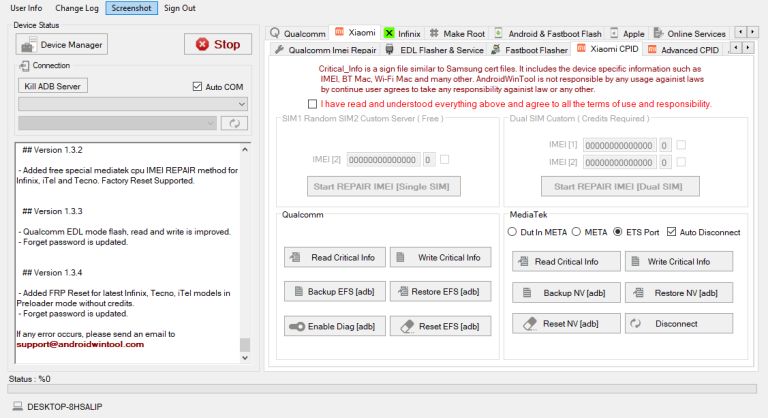Click the changelog scroll up arrow
The height and width of the screenshot is (418, 768).
(x=245, y=149)
